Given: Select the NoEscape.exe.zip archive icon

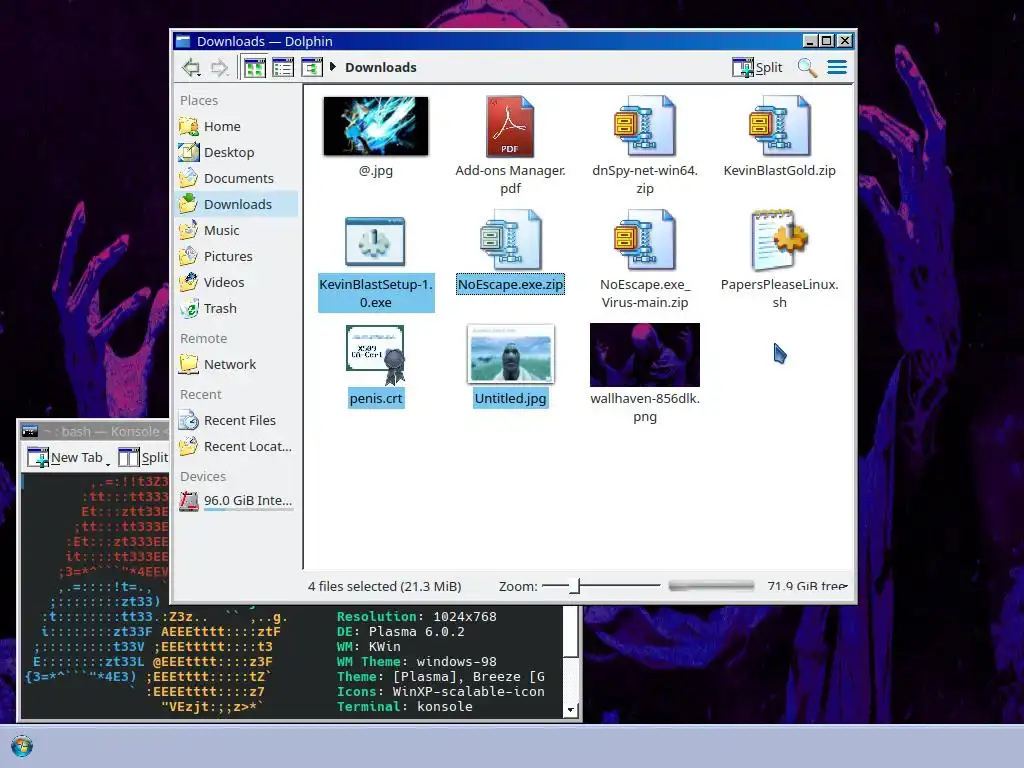Looking at the screenshot, I should (x=510, y=240).
